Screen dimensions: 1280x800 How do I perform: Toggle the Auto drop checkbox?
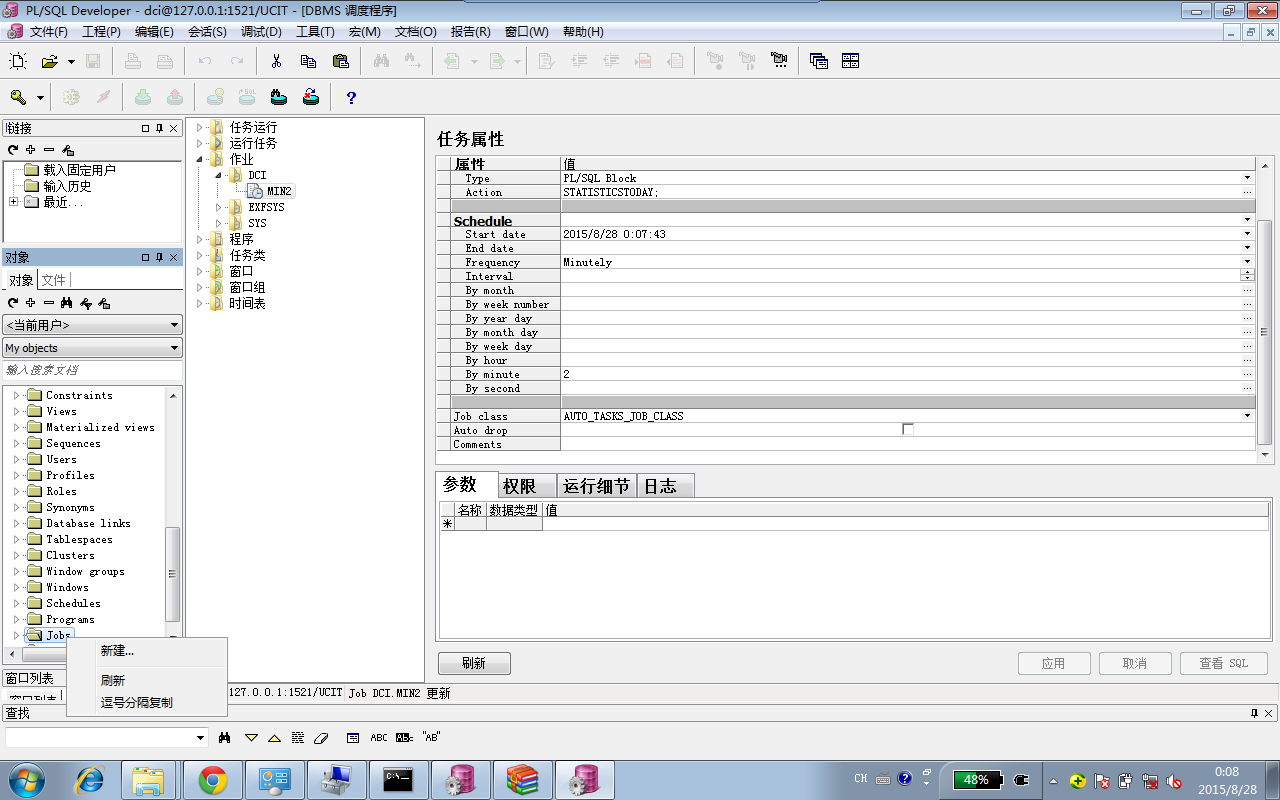908,429
